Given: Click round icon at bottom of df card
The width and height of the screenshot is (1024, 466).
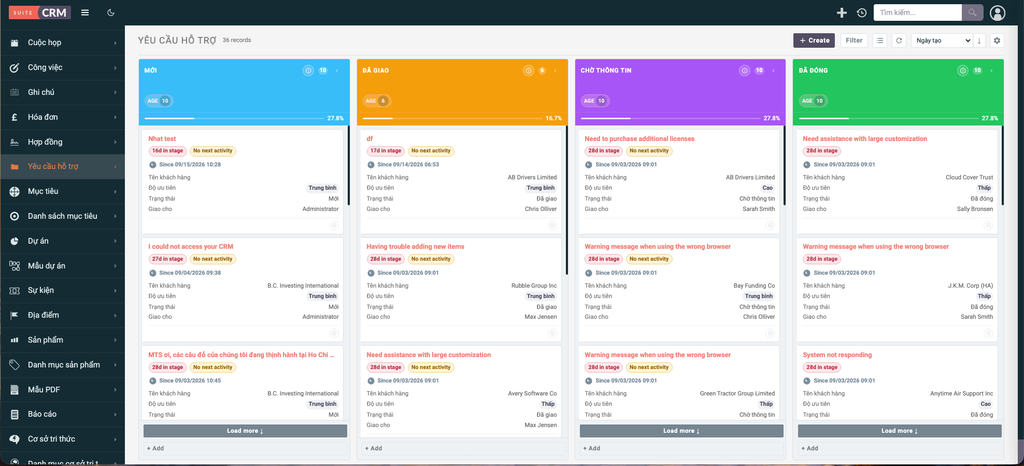Looking at the screenshot, I should (552, 225).
